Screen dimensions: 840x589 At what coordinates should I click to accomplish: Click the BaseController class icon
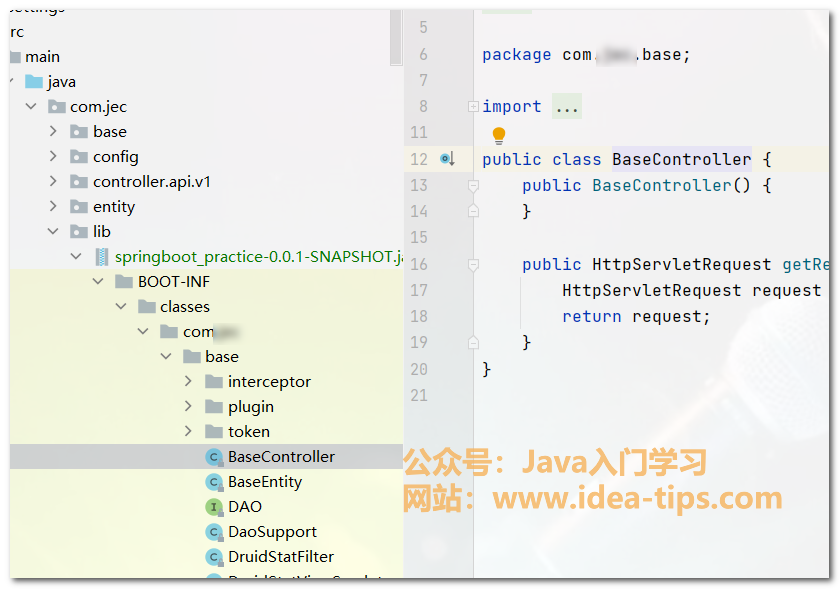click(x=214, y=457)
